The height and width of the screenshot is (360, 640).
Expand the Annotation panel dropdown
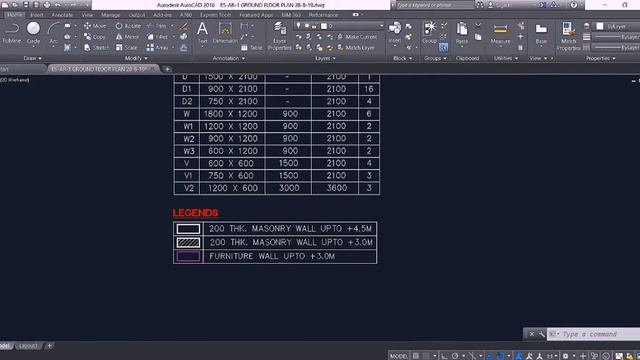click(229, 58)
